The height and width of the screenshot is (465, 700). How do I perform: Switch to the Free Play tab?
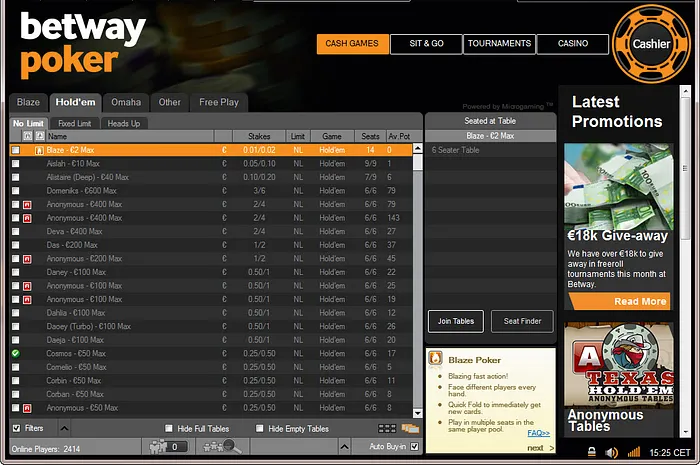coord(219,102)
